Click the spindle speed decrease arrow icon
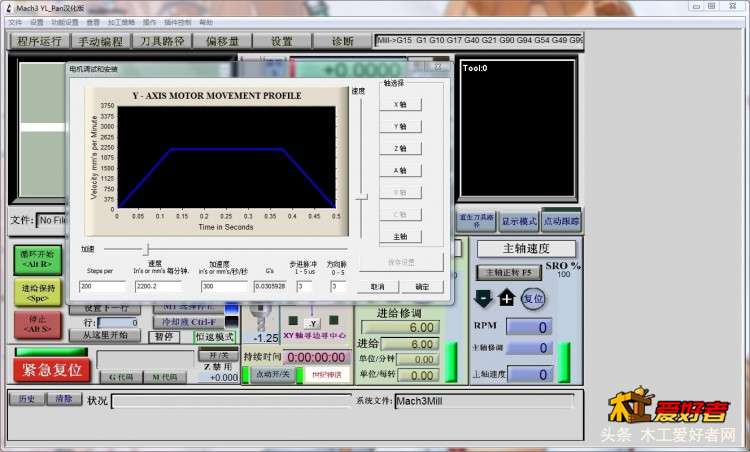This screenshot has width=750, height=452. pyautogui.click(x=483, y=298)
